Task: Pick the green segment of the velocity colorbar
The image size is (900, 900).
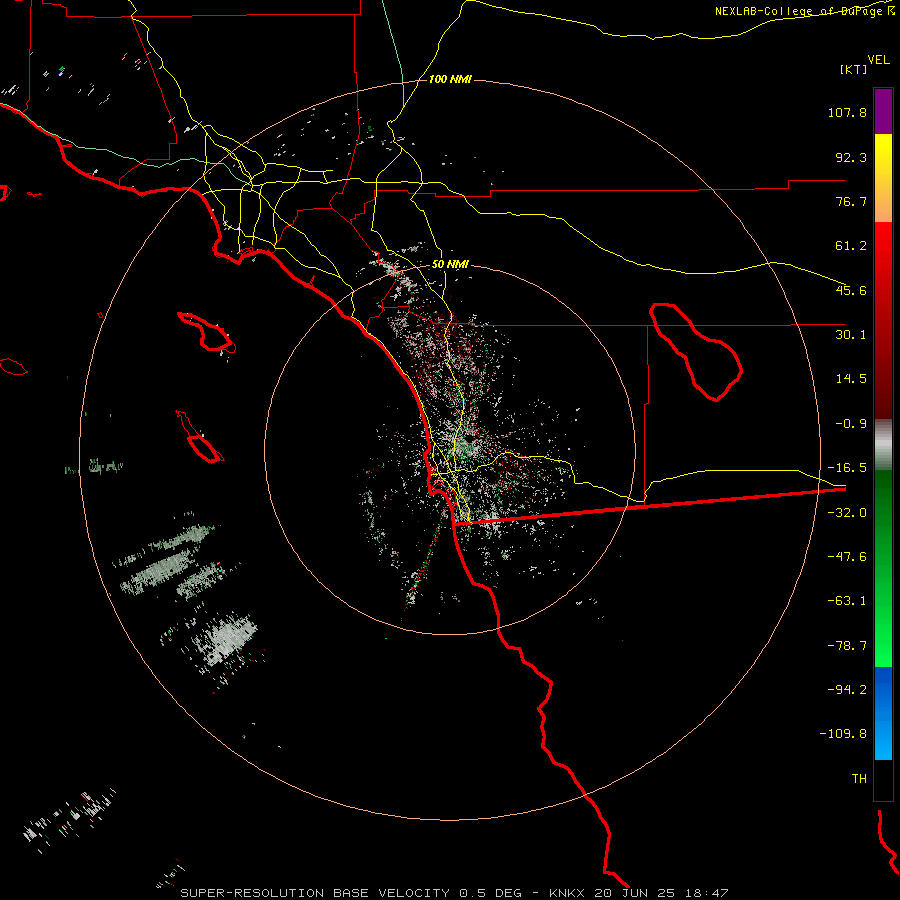Action: coord(883,568)
